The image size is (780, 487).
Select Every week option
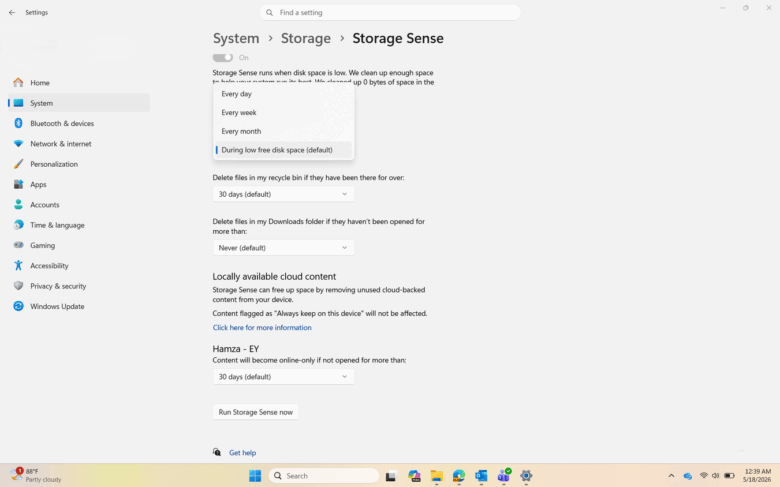click(x=284, y=112)
